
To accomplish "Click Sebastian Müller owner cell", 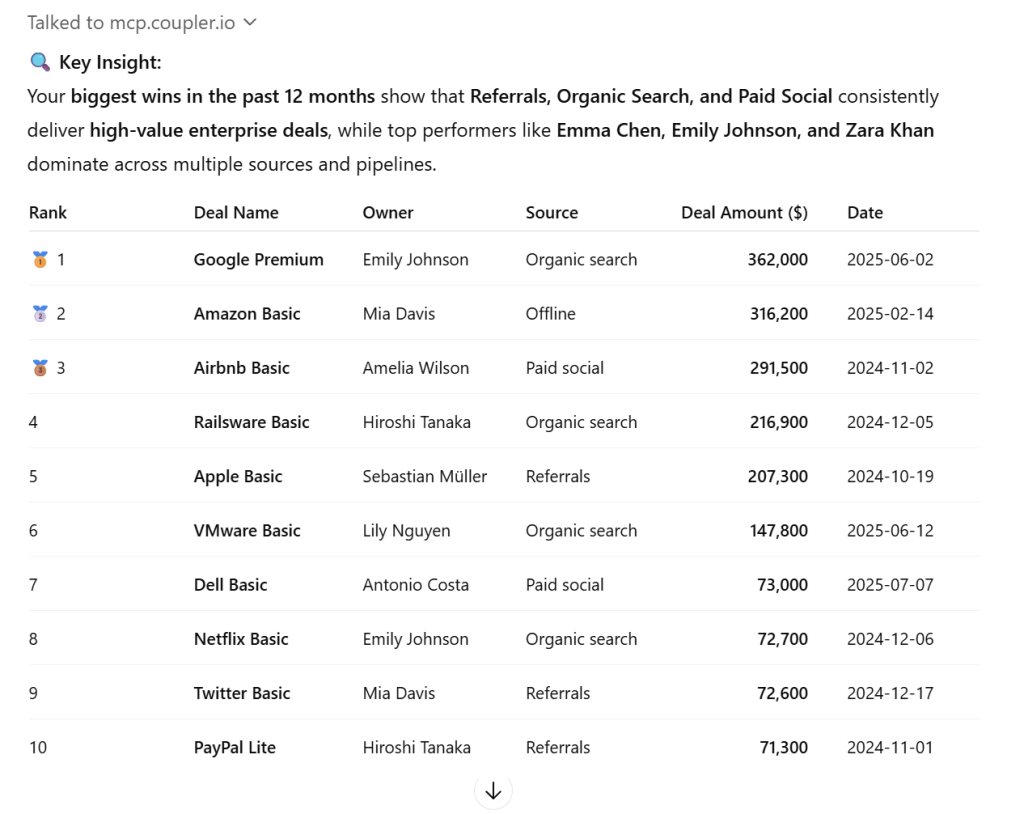I will tap(424, 476).
